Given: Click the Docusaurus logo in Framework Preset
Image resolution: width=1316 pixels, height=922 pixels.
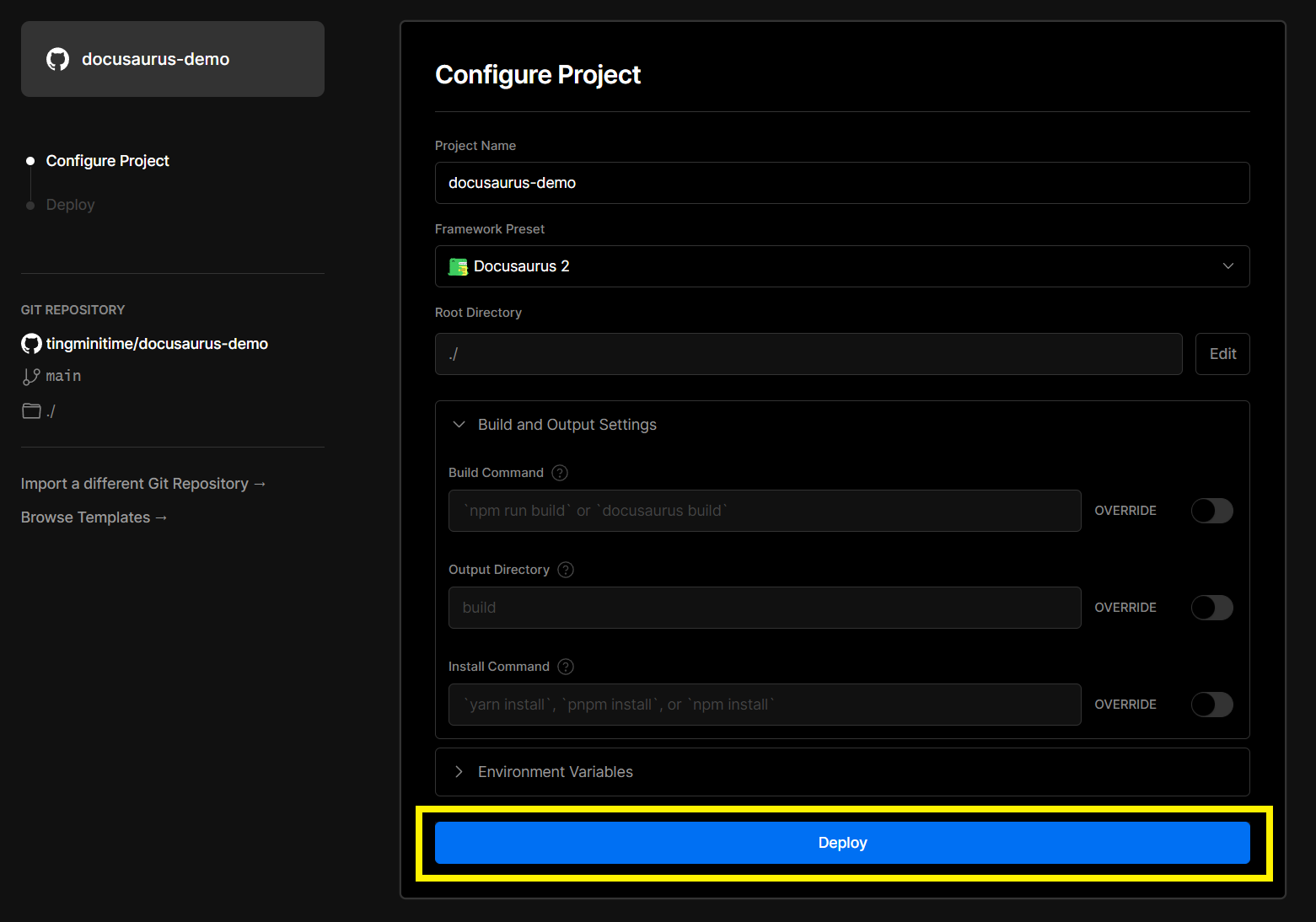Looking at the screenshot, I should (x=458, y=267).
